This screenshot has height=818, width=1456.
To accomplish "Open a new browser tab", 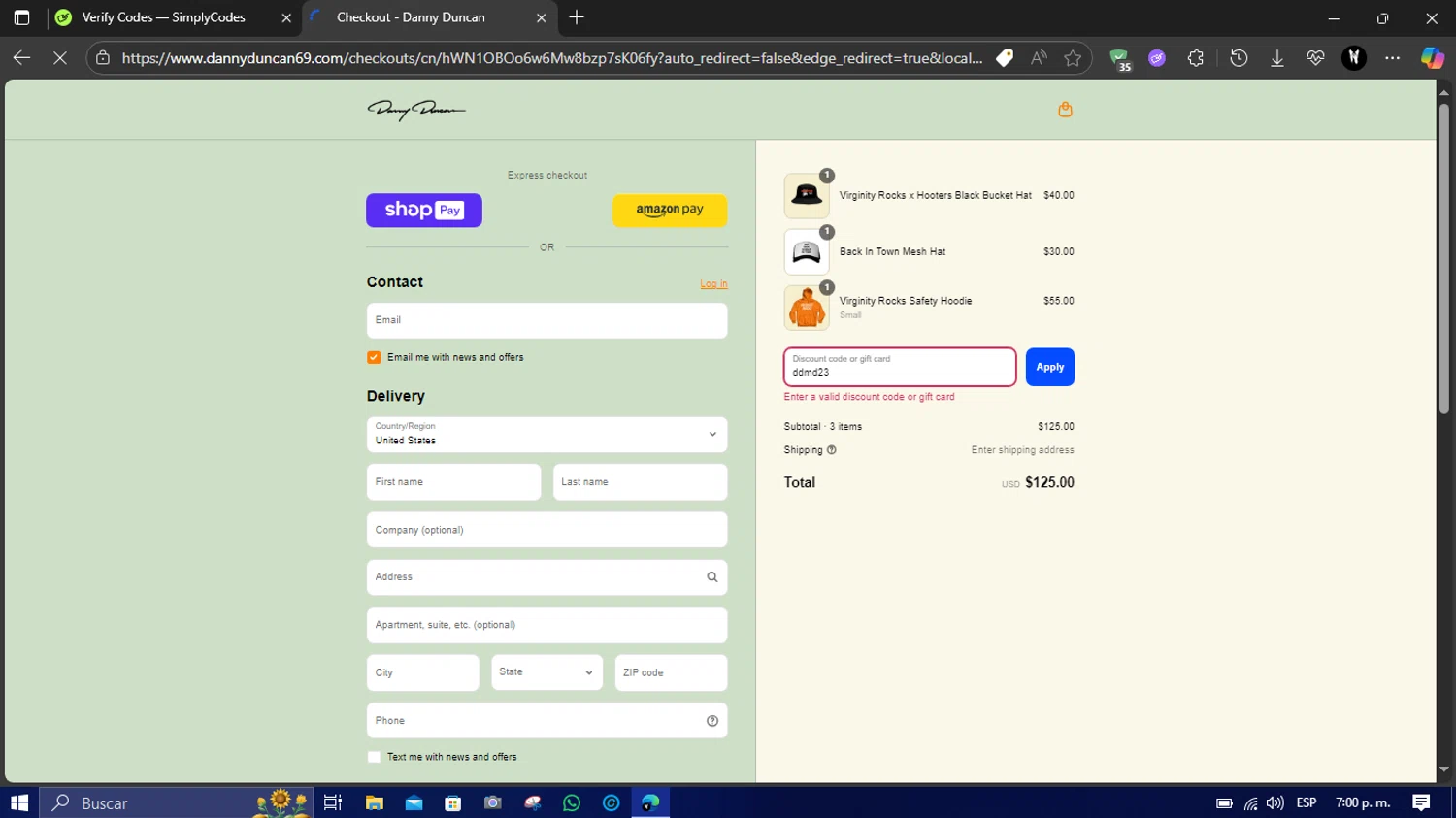I will click(577, 17).
